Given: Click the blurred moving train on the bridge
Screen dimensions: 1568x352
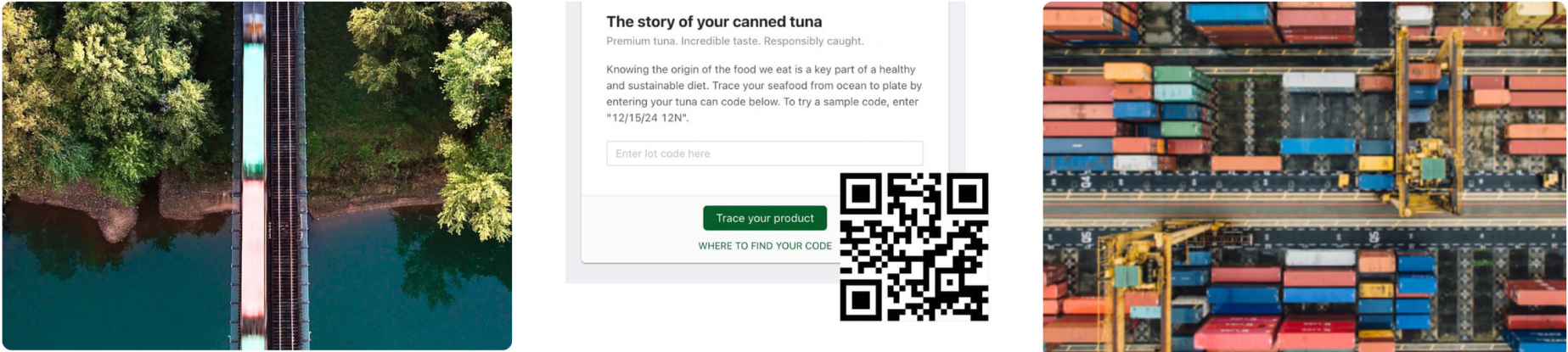Looking at the screenshot, I should click(253, 176).
